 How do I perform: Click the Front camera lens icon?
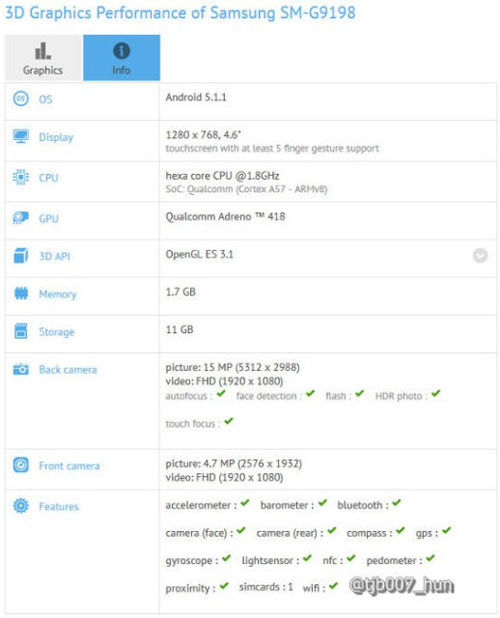pyautogui.click(x=20, y=465)
